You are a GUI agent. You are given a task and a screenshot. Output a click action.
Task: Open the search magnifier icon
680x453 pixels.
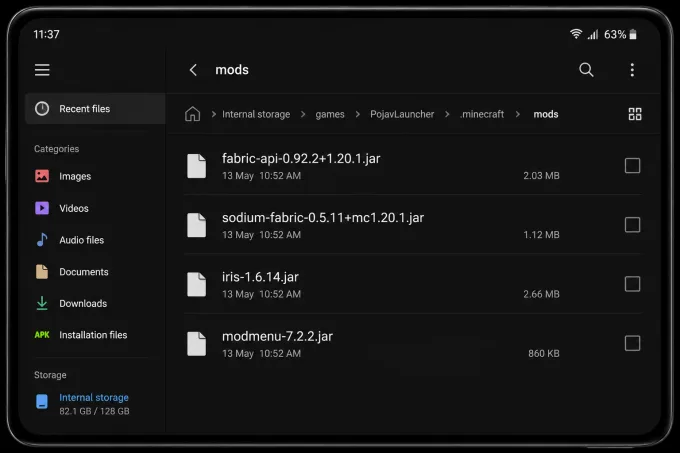click(586, 70)
